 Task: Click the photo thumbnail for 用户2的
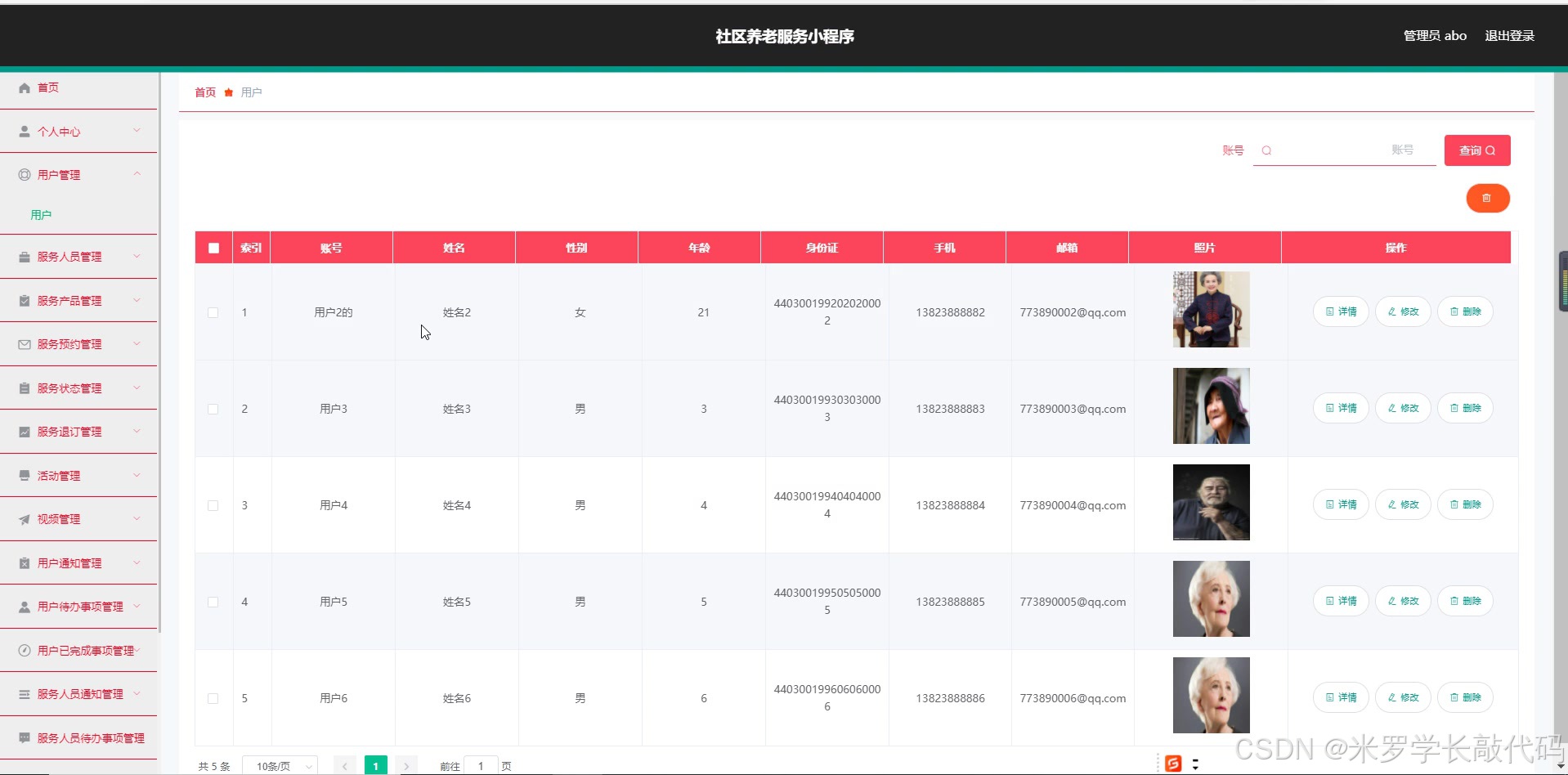click(1211, 309)
